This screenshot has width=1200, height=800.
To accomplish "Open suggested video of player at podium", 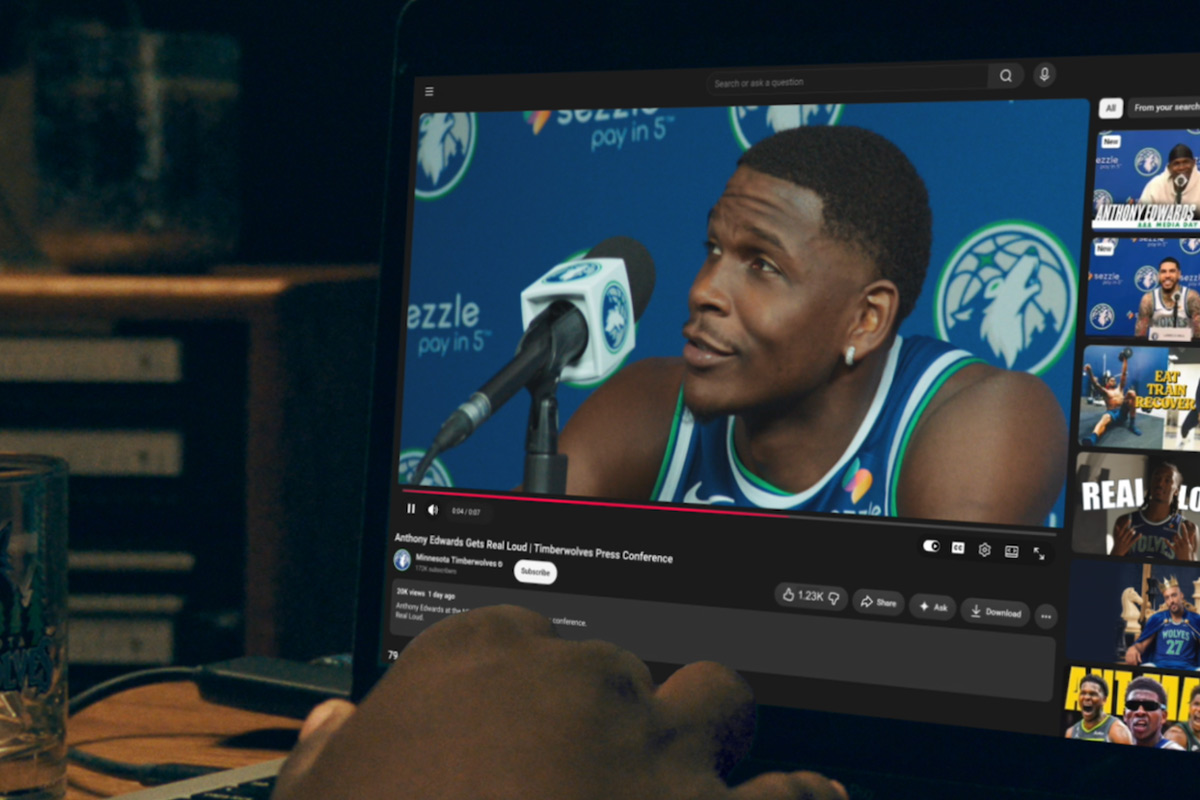I will (1142, 287).
